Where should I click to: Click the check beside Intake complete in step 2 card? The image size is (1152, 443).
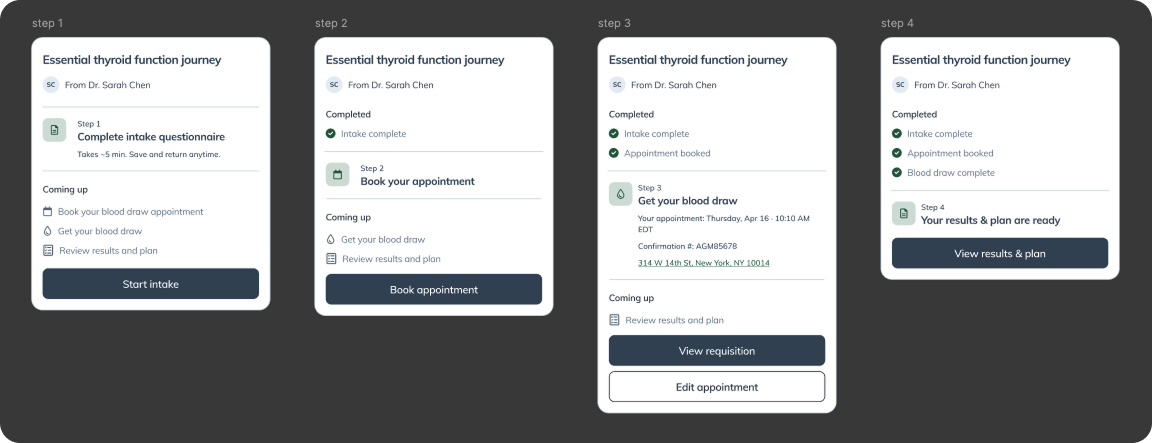point(331,134)
